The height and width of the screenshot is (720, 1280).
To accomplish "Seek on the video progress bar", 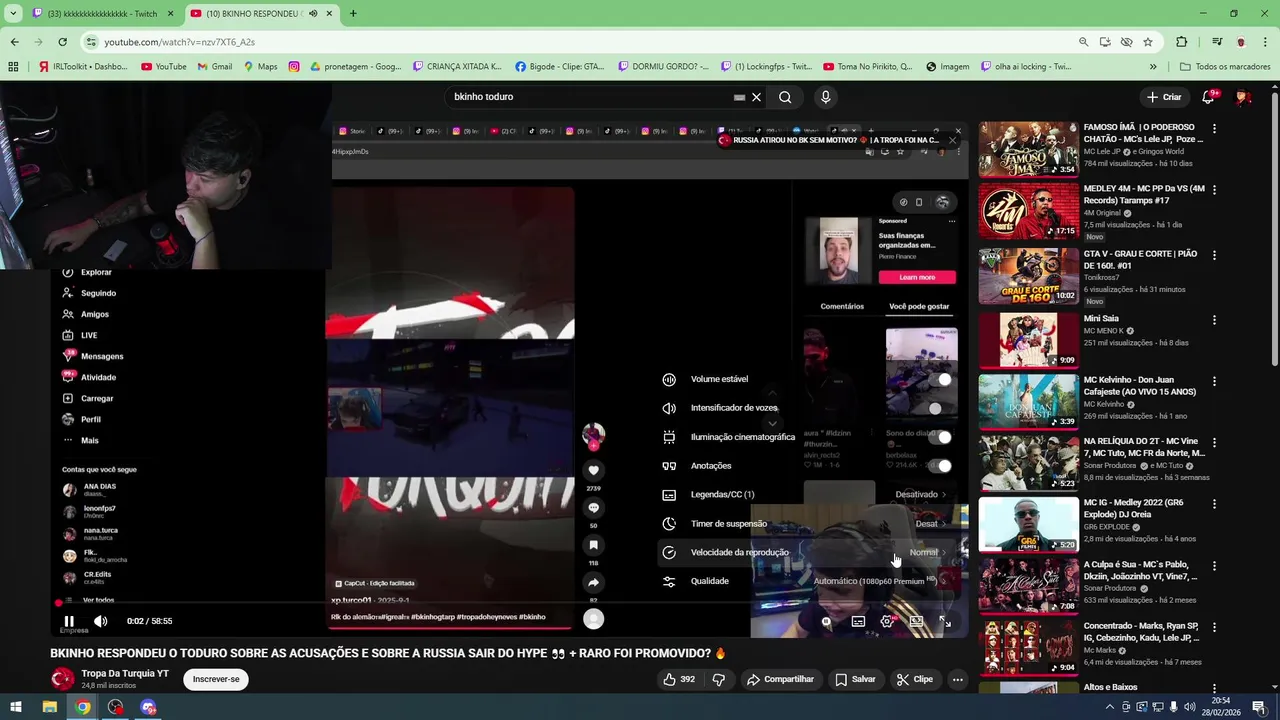I will click(510, 603).
